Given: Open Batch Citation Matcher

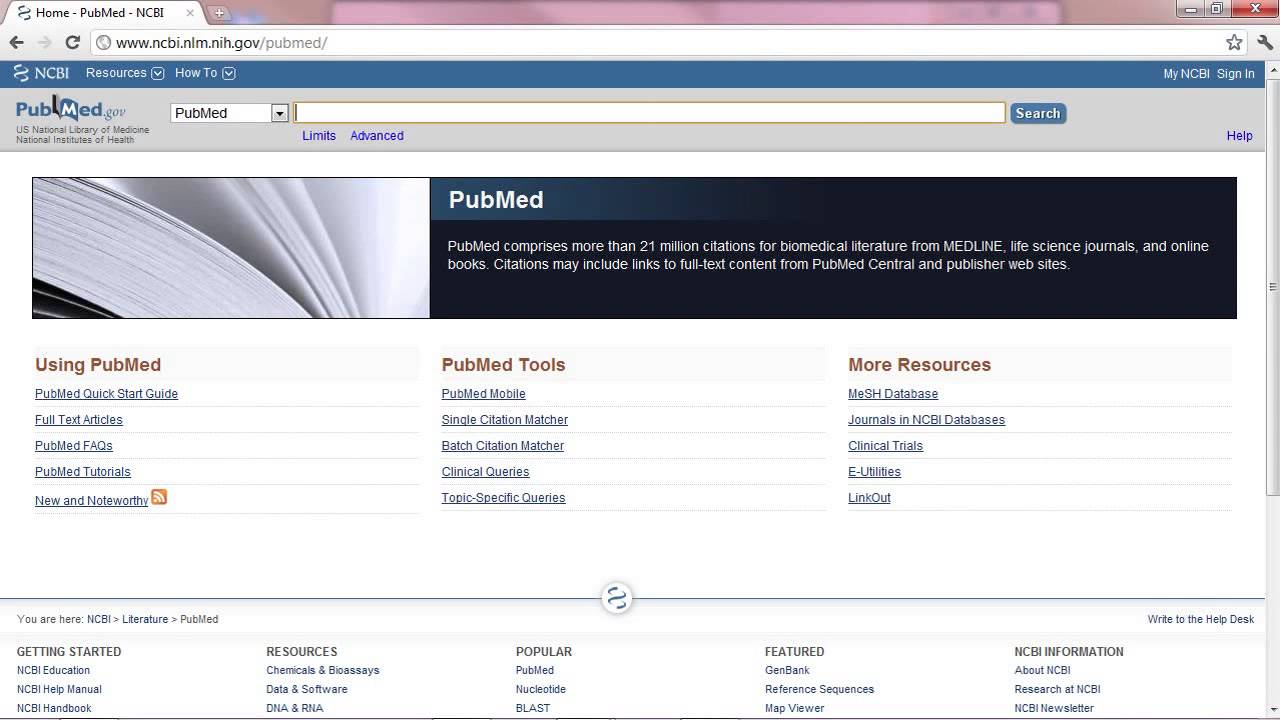Looking at the screenshot, I should pos(503,446).
